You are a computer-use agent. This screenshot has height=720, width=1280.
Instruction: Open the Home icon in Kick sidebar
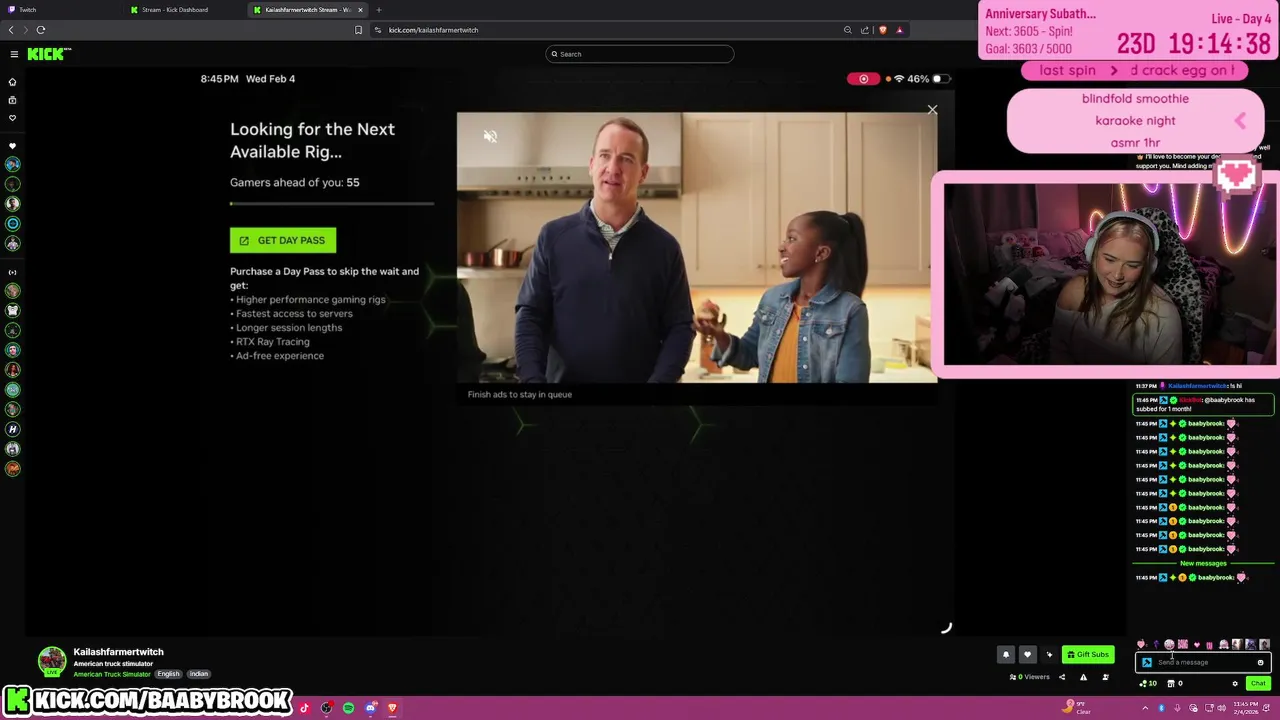(x=12, y=82)
